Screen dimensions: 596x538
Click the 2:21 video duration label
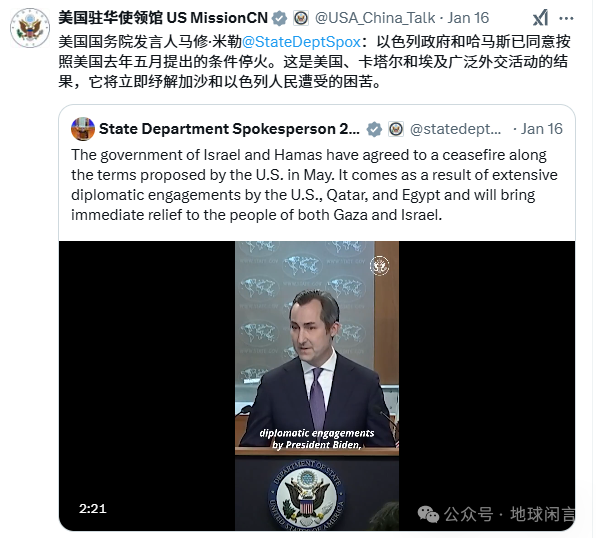click(92, 508)
